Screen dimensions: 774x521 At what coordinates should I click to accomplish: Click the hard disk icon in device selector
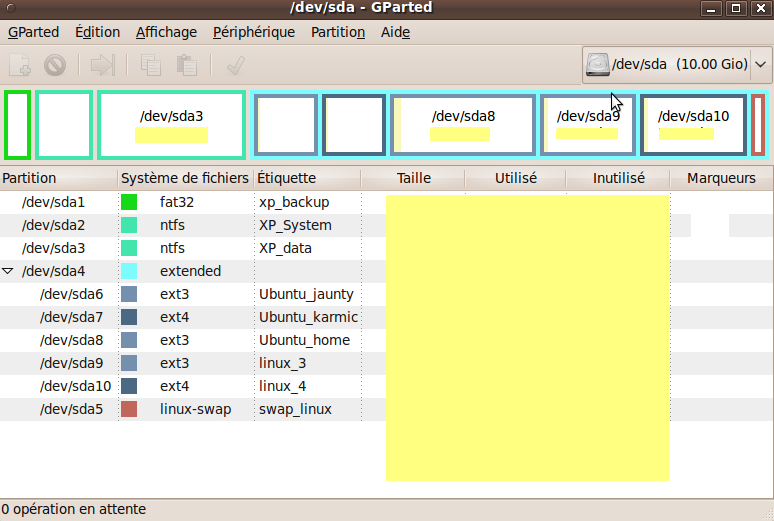pyautogui.click(x=597, y=65)
